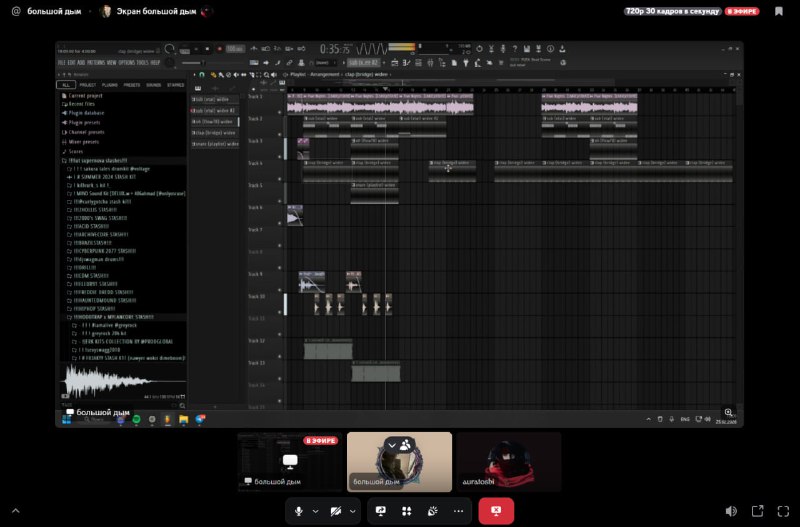800x527 pixels.
Task: Open microphone input options arrow
Action: tap(316, 511)
